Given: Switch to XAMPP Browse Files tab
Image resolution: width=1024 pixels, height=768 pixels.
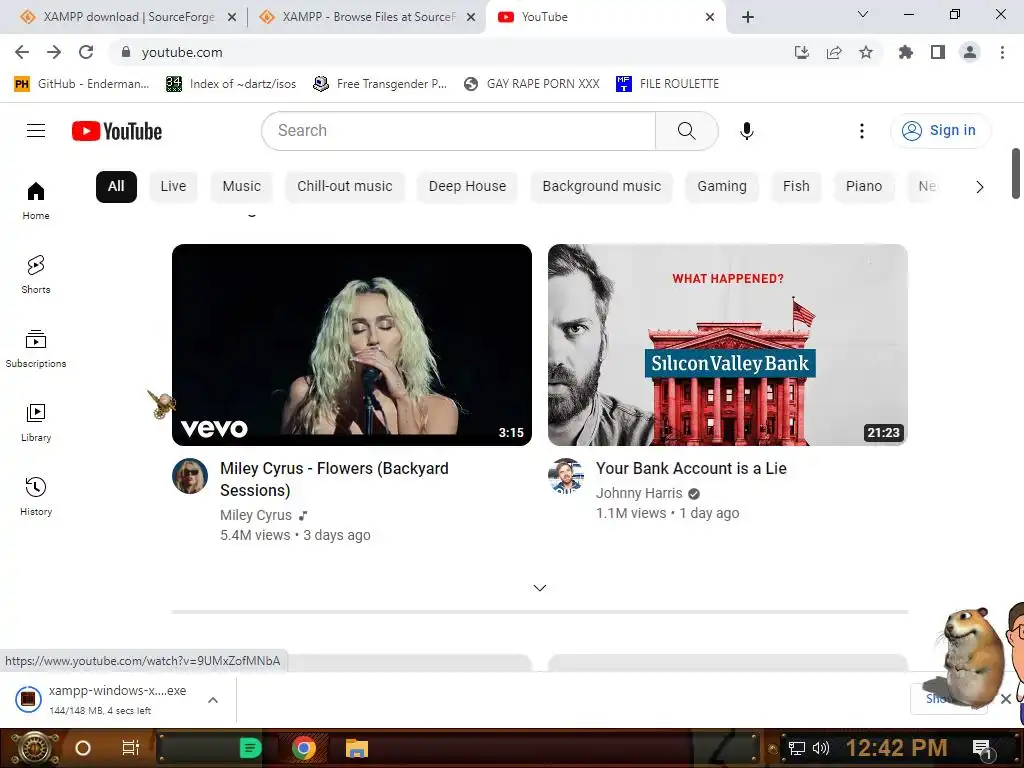Looking at the screenshot, I should 368,17.
